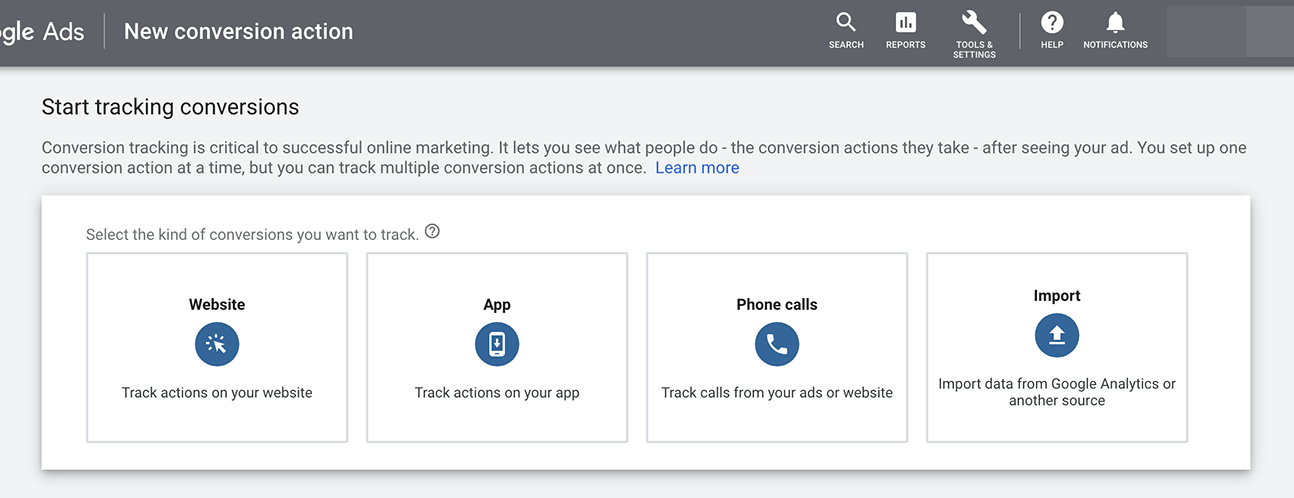Screen dimensions: 1294x498
Task: Click the Google Ads logo
Action: click(42, 32)
